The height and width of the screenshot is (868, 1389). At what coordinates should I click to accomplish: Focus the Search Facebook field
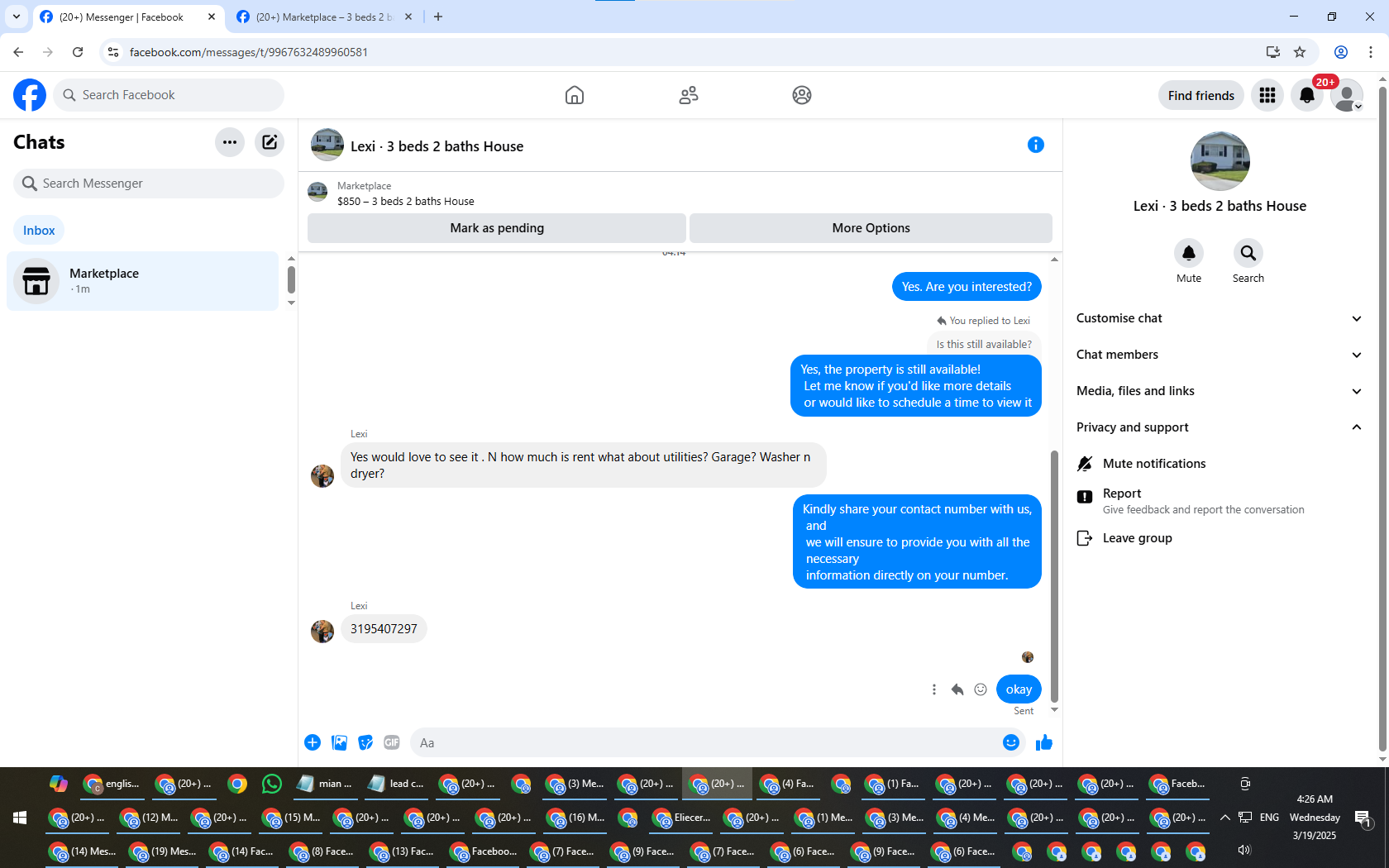click(169, 95)
